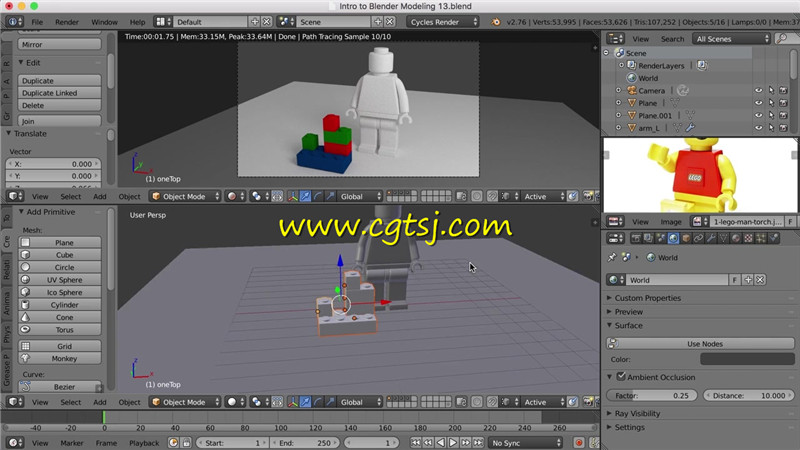Click the lego man image thumbnail
Viewport: 800px width, 450px height.
tap(700, 175)
